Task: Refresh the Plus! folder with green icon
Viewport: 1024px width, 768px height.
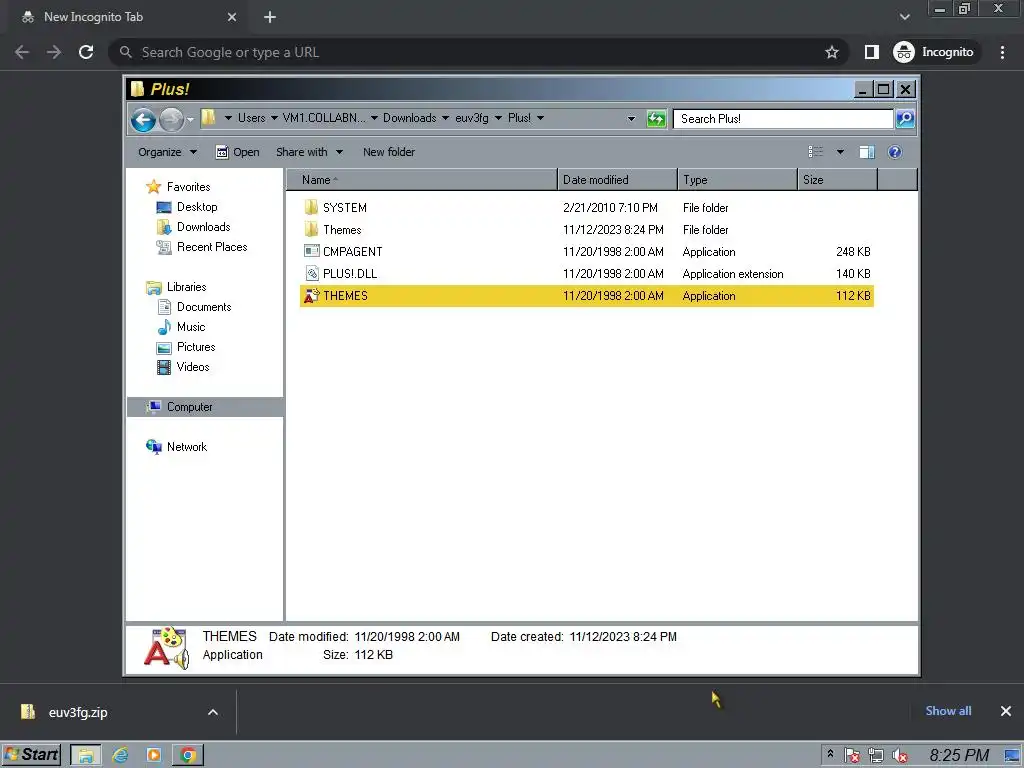Action: point(656,119)
